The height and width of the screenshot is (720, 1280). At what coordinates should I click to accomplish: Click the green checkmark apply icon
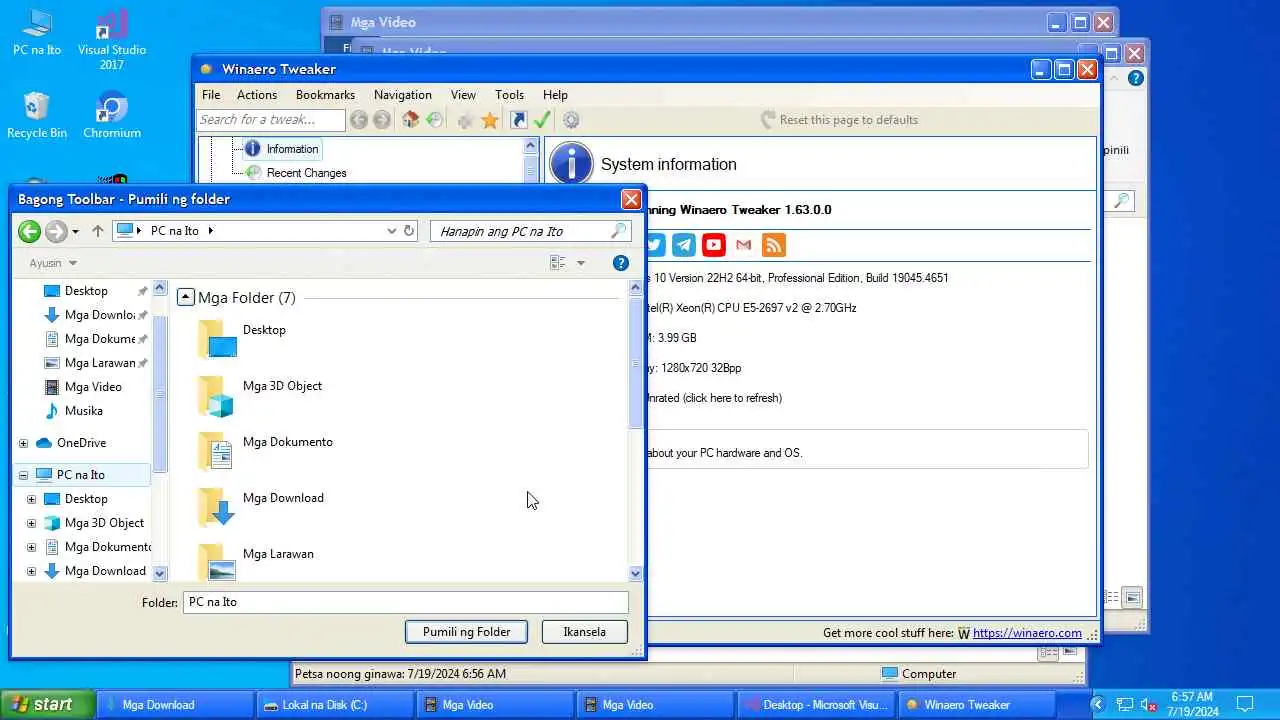coord(542,120)
